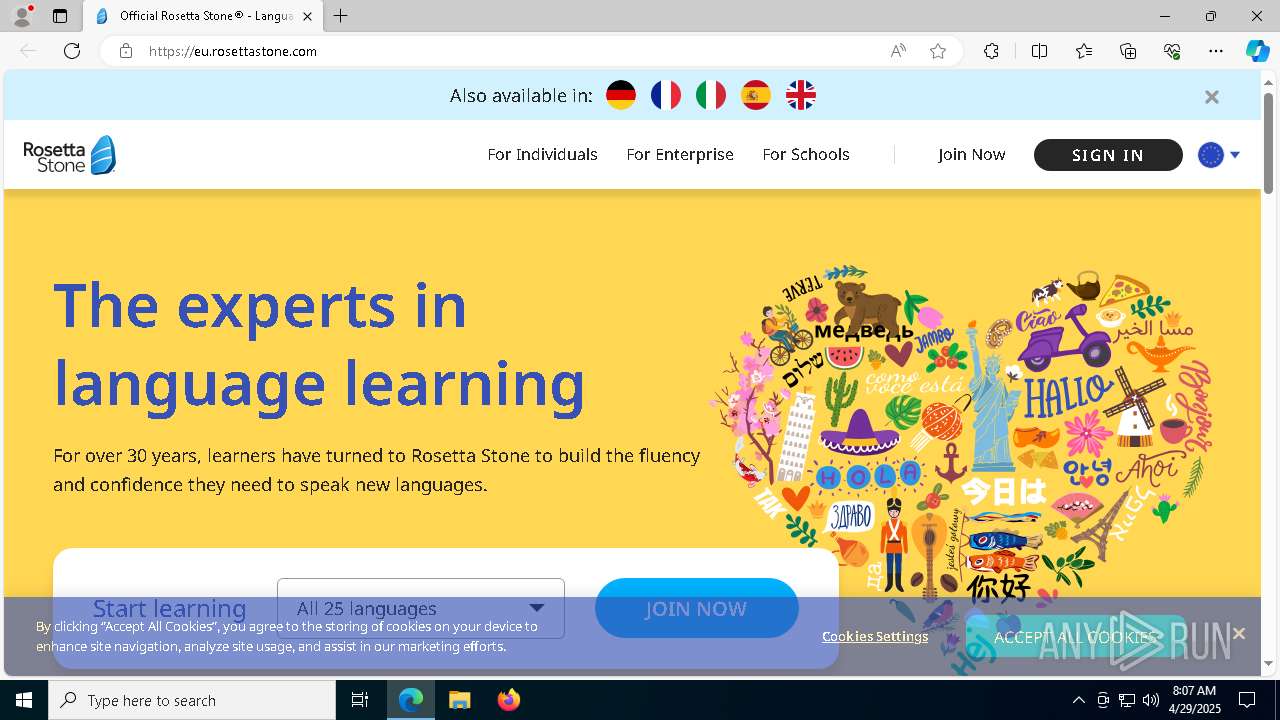Open Collections icon

(1128, 51)
